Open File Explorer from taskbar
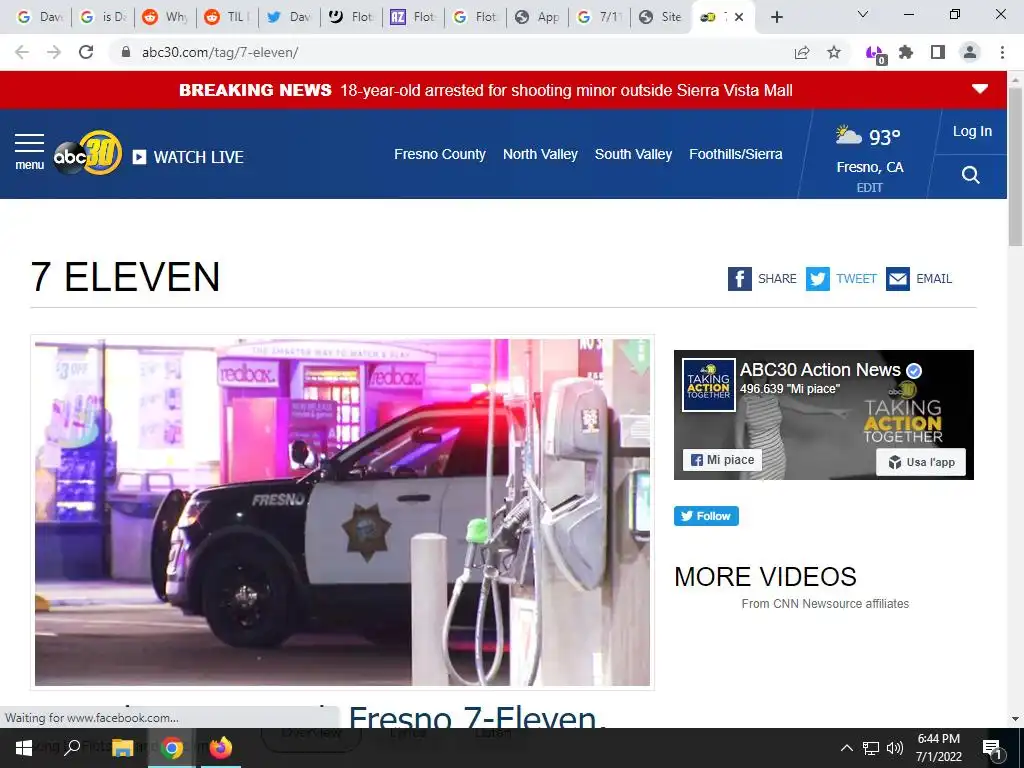 coord(122,748)
